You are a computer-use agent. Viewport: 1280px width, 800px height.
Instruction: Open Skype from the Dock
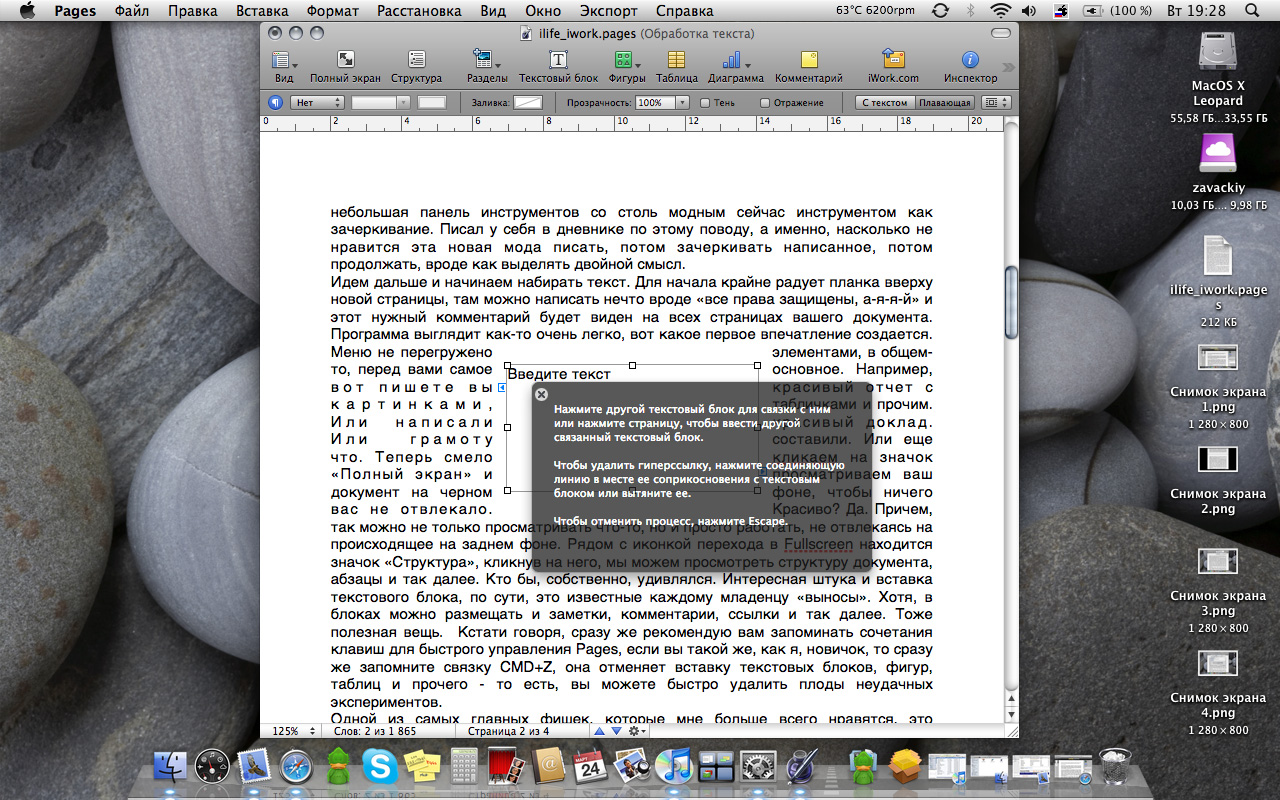tap(380, 767)
